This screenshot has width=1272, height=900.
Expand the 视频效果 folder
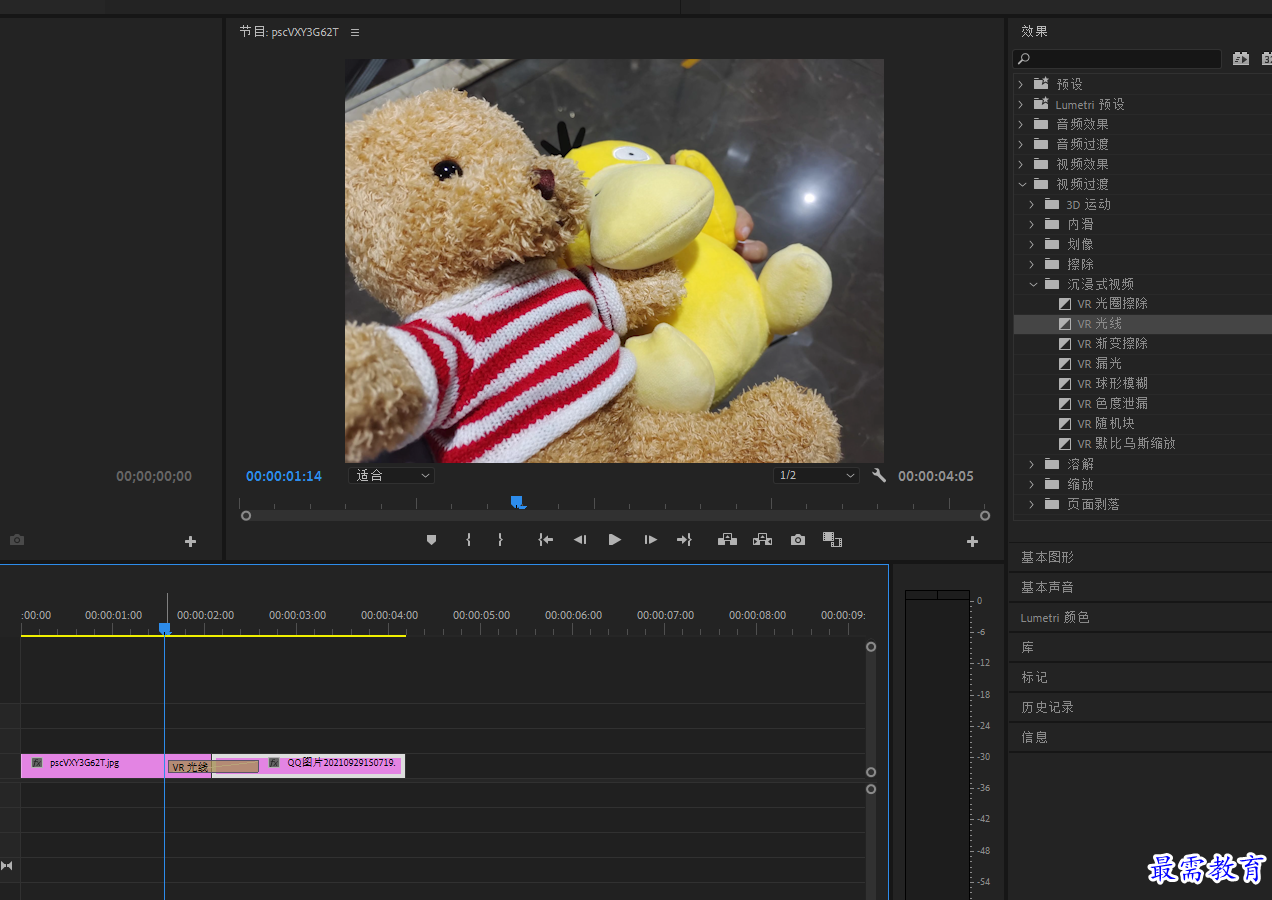coord(1021,164)
